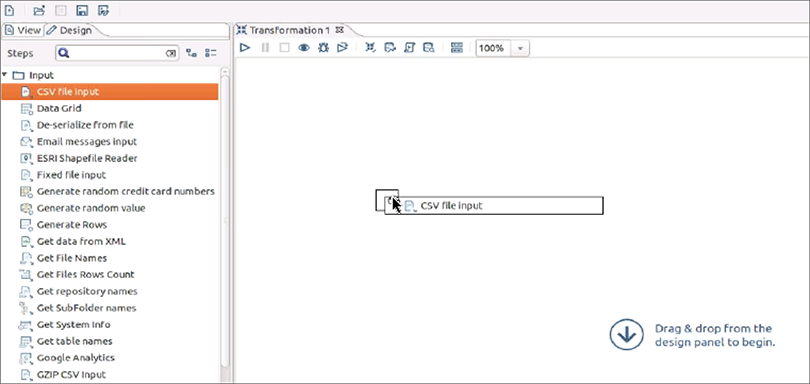This screenshot has height=384, width=810.
Task: Select Email messages input step
Action: (x=87, y=142)
